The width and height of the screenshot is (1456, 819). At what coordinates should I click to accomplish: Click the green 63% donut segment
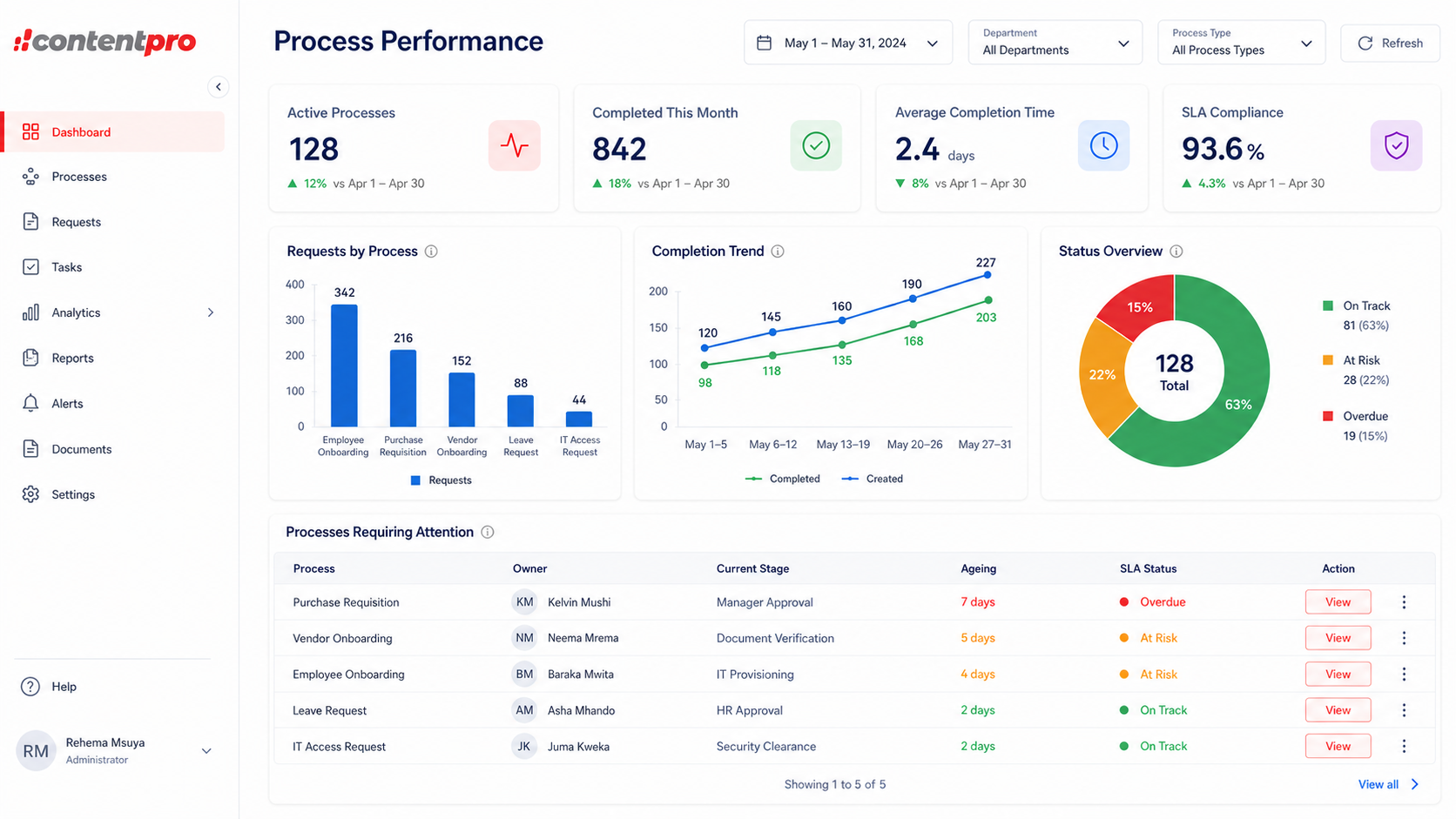tap(1238, 404)
